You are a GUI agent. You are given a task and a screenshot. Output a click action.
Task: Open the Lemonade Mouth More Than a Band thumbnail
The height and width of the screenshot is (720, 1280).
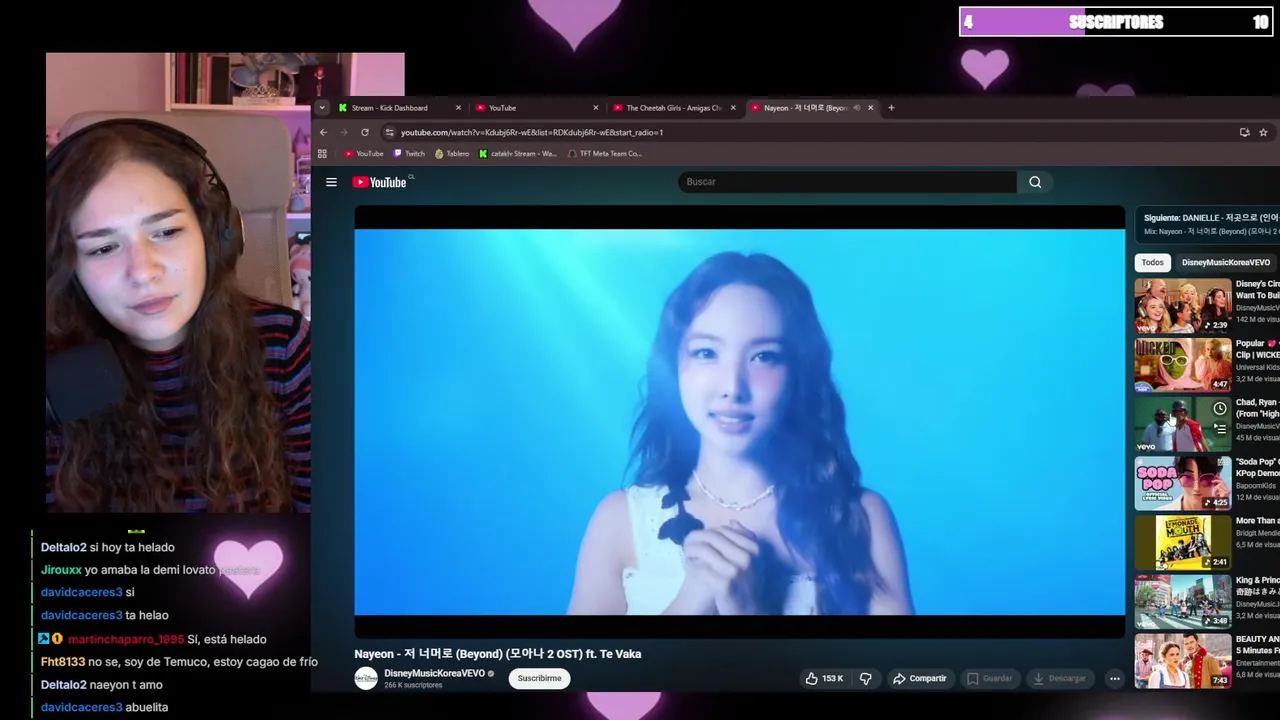(x=1182, y=542)
